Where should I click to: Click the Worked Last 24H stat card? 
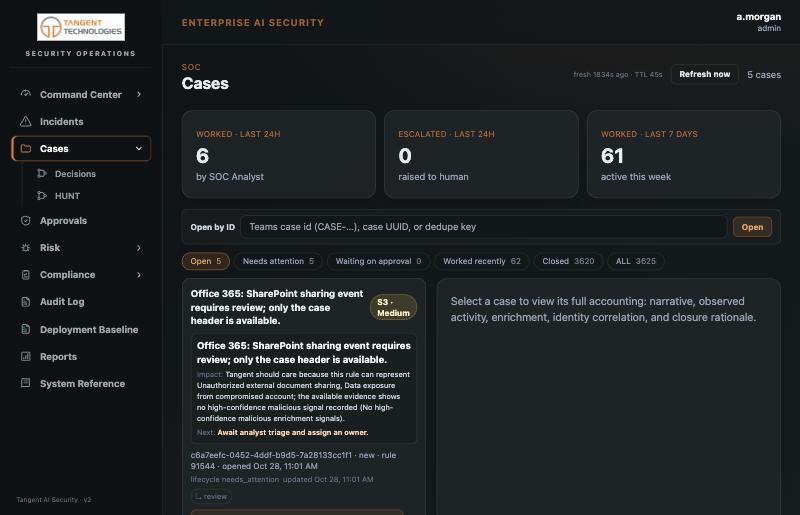tap(279, 154)
